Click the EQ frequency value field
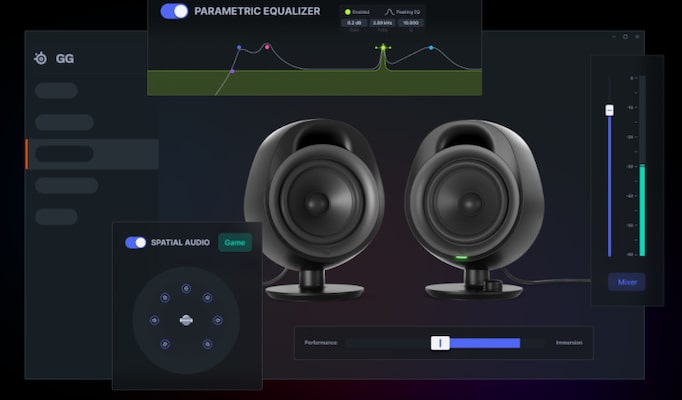 tap(383, 22)
